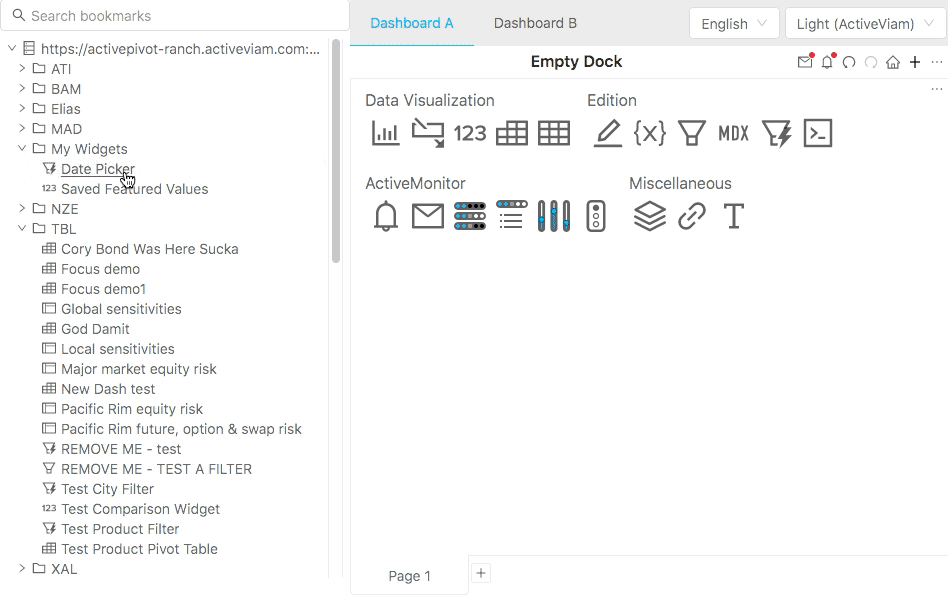Open the Light (ActiveViam) theme dropdown

coord(865,24)
